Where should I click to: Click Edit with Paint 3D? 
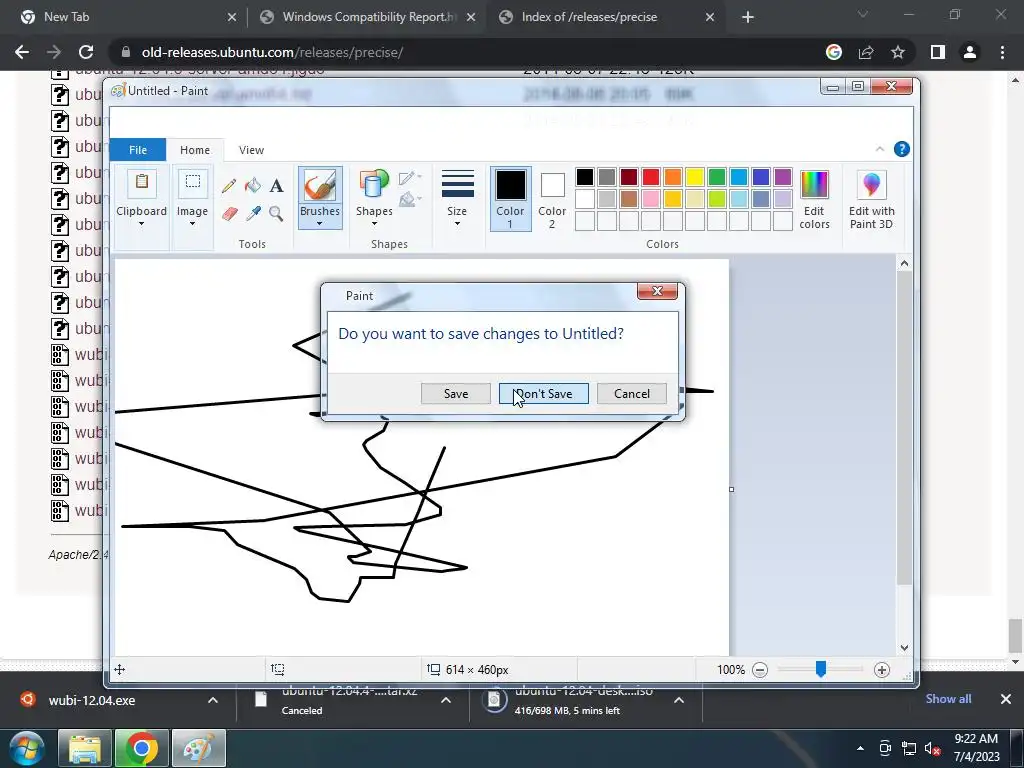click(x=871, y=199)
